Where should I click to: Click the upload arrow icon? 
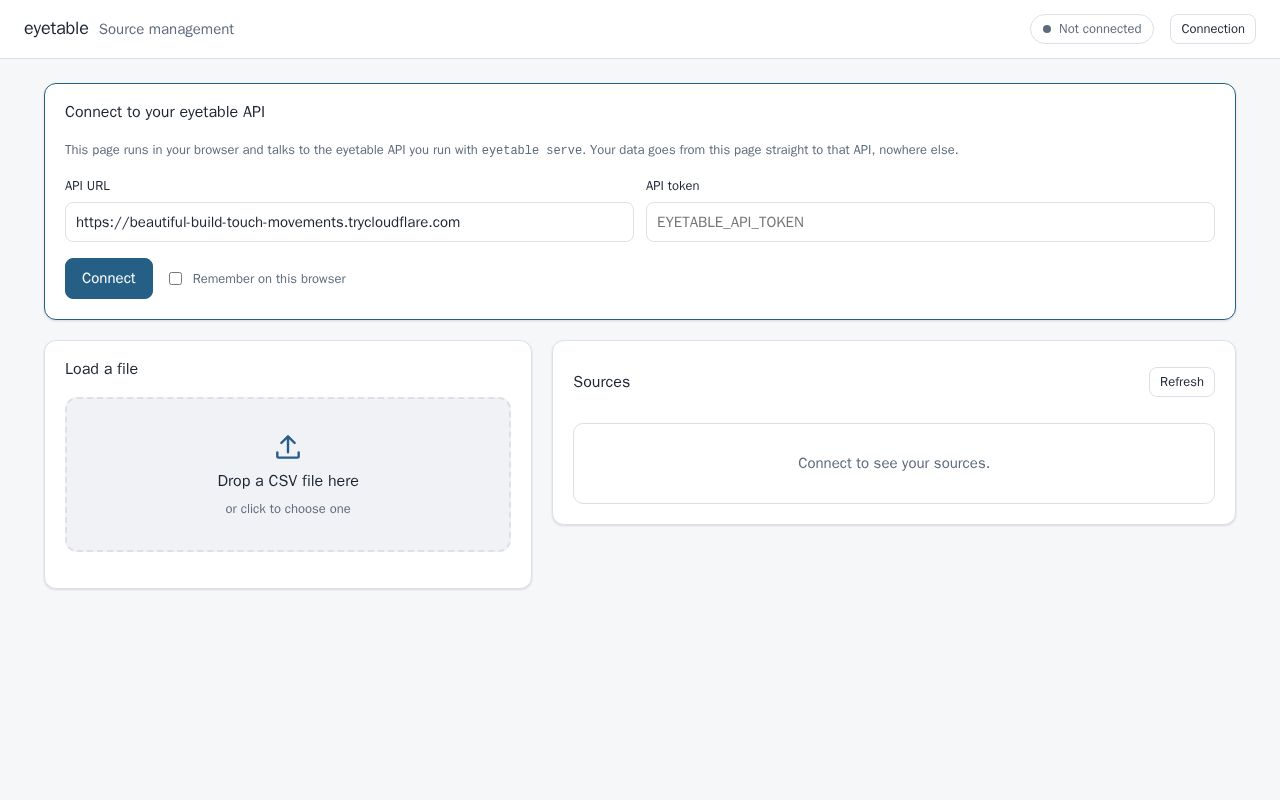[x=288, y=447]
